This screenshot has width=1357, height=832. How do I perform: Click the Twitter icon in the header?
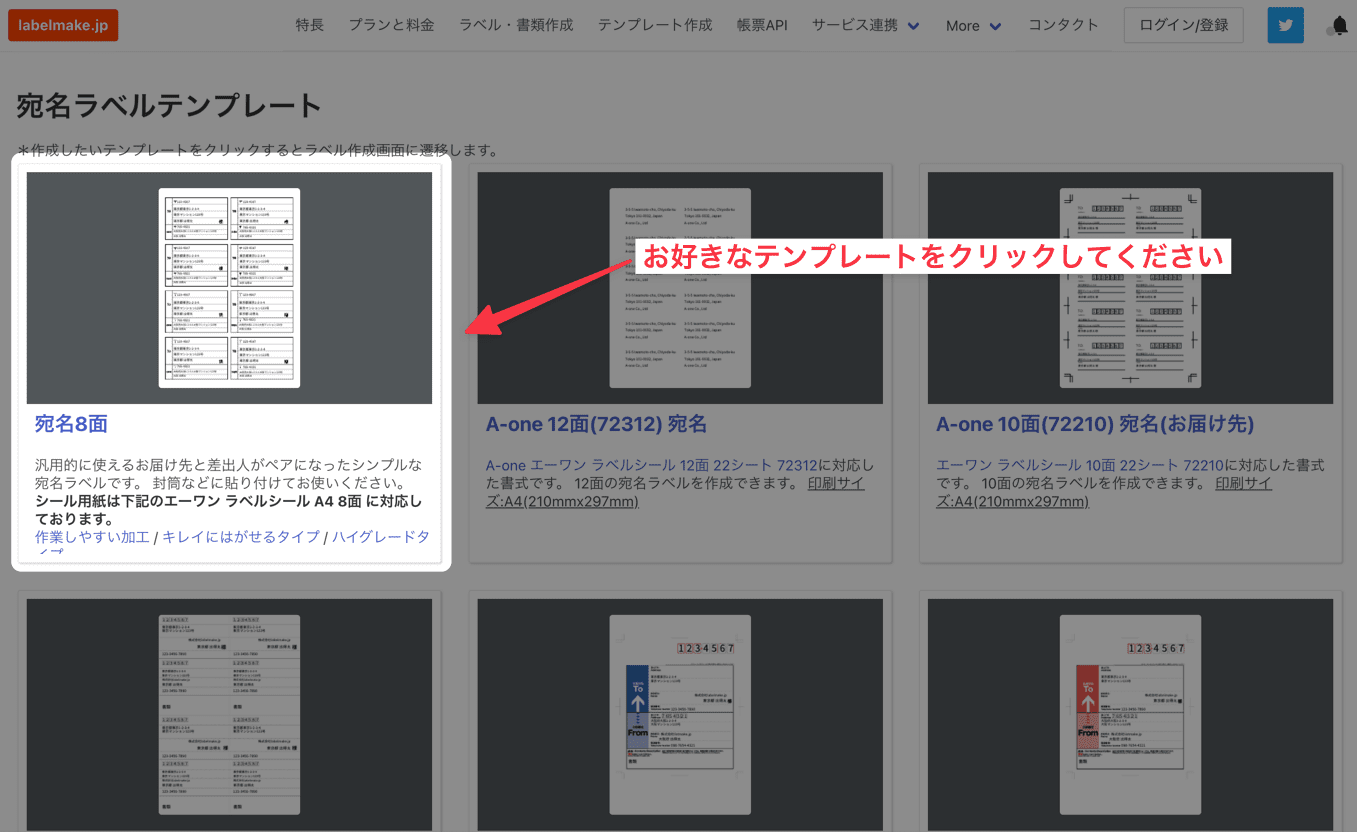tap(1284, 25)
